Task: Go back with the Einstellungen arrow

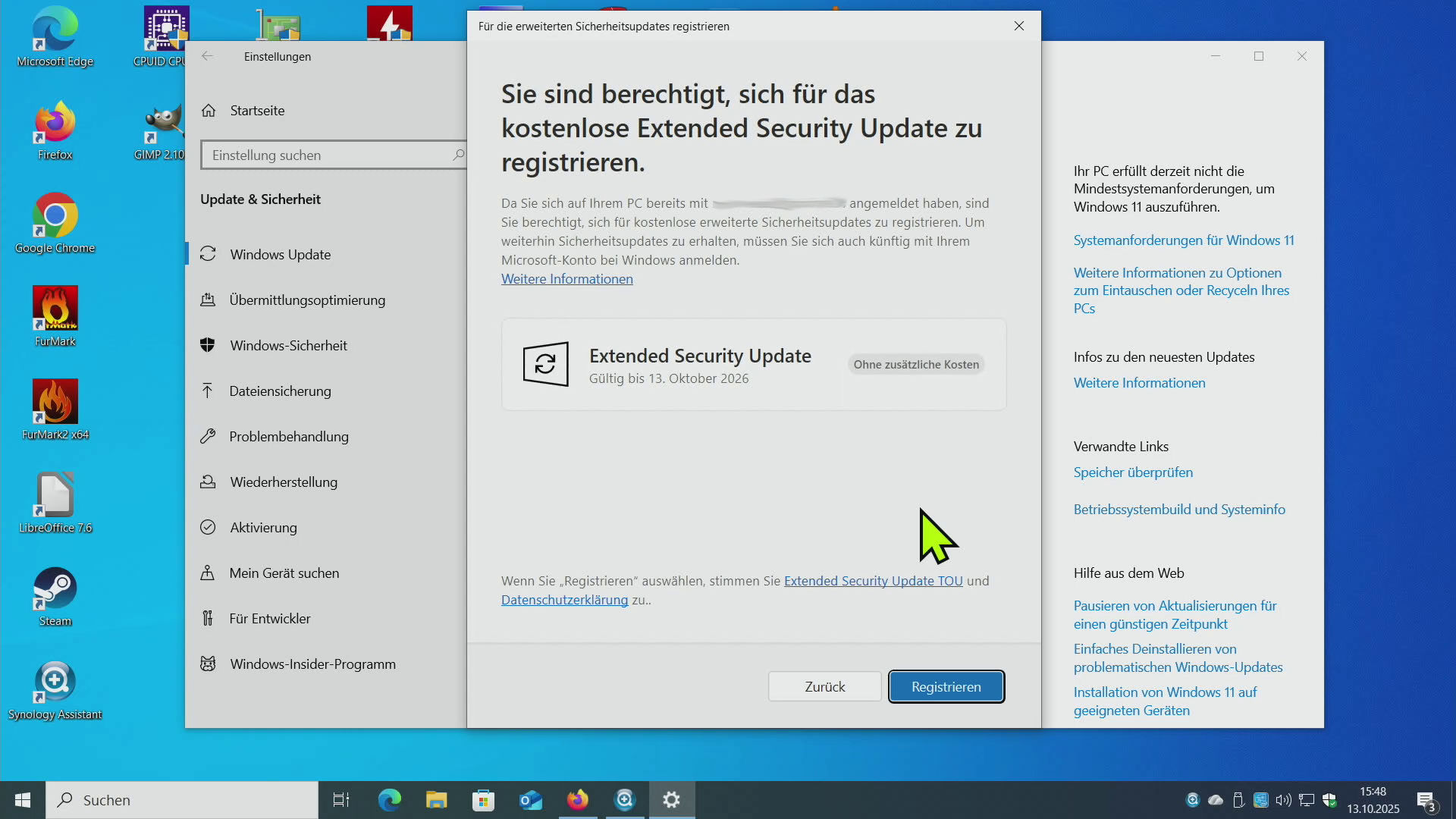Action: pos(207,56)
